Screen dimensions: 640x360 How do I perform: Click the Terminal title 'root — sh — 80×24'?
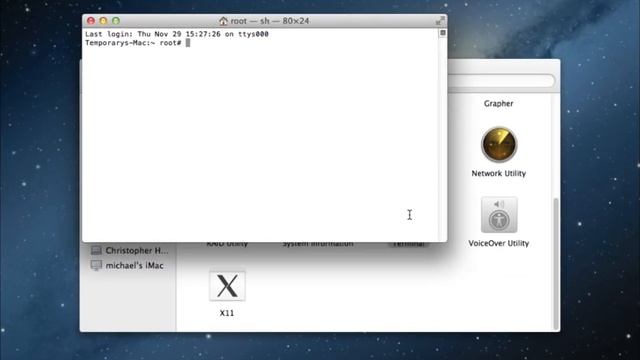tap(270, 21)
